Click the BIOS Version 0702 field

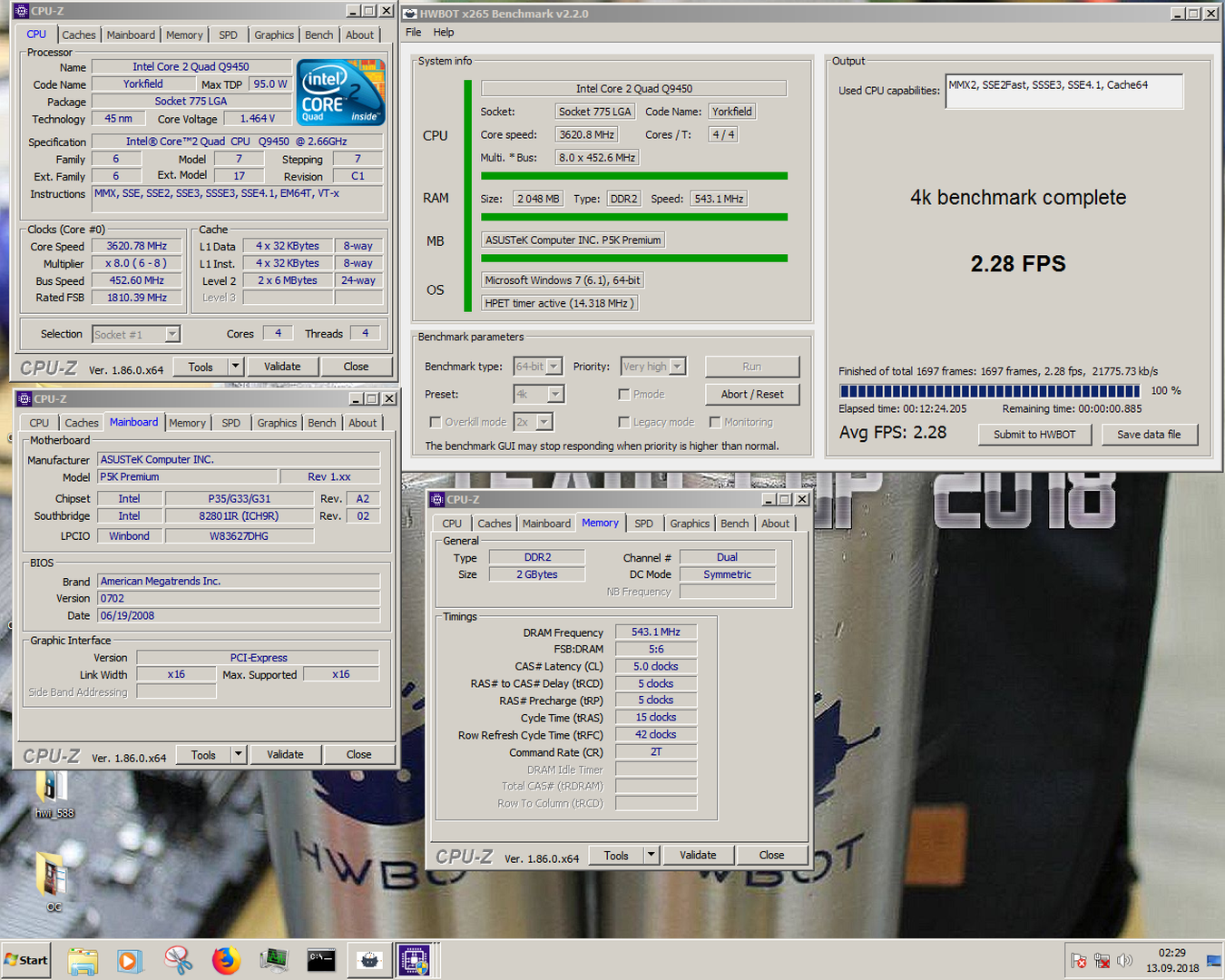click(239, 599)
